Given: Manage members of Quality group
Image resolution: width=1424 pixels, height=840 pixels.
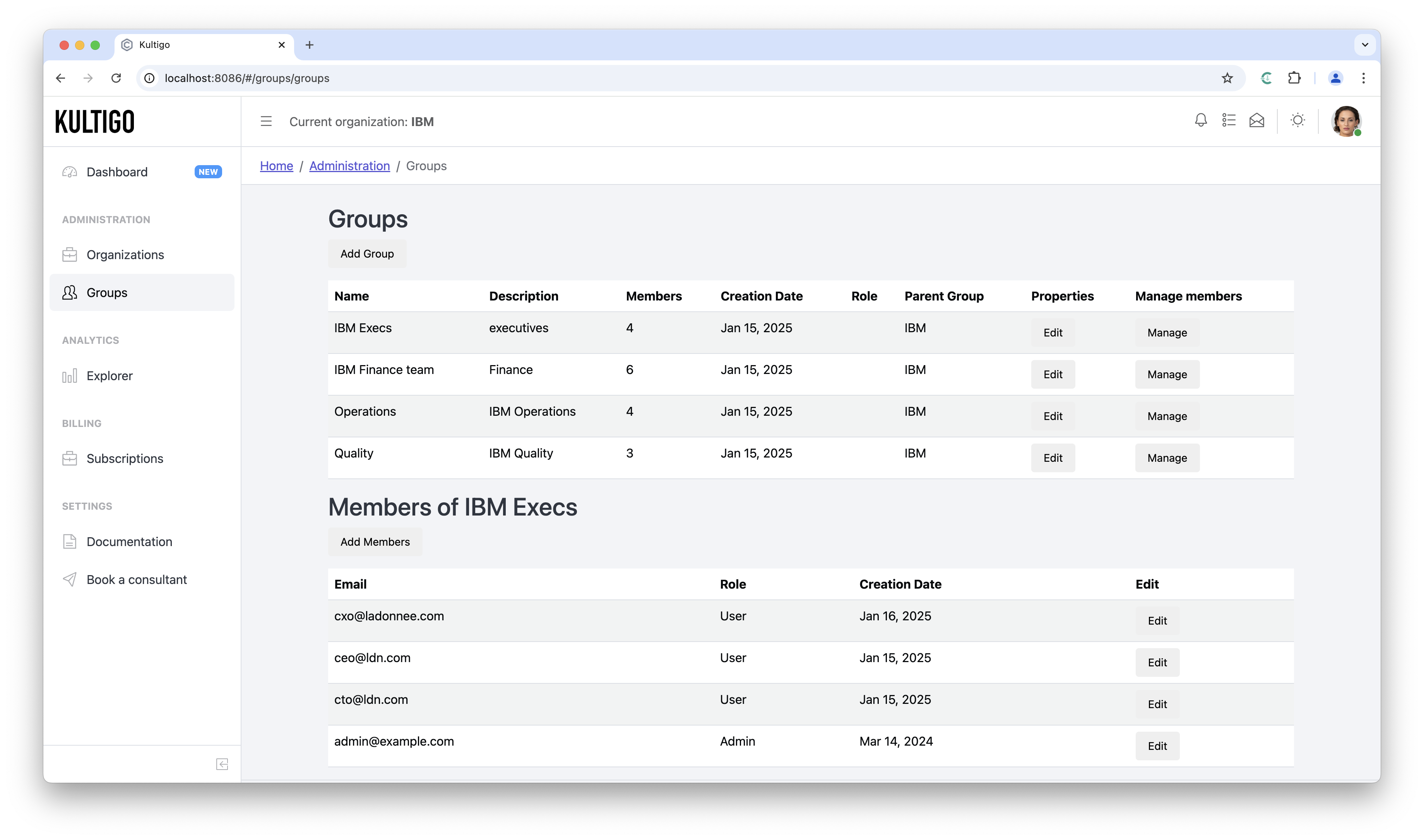Looking at the screenshot, I should click(x=1167, y=458).
